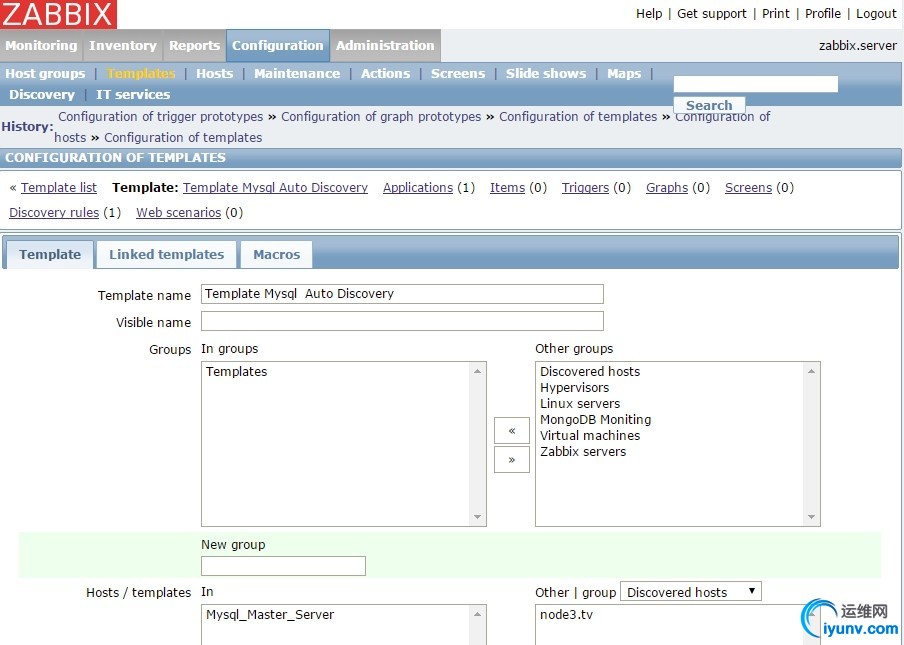Select the Configuration menu
The width and height of the screenshot is (904, 645).
(x=278, y=46)
